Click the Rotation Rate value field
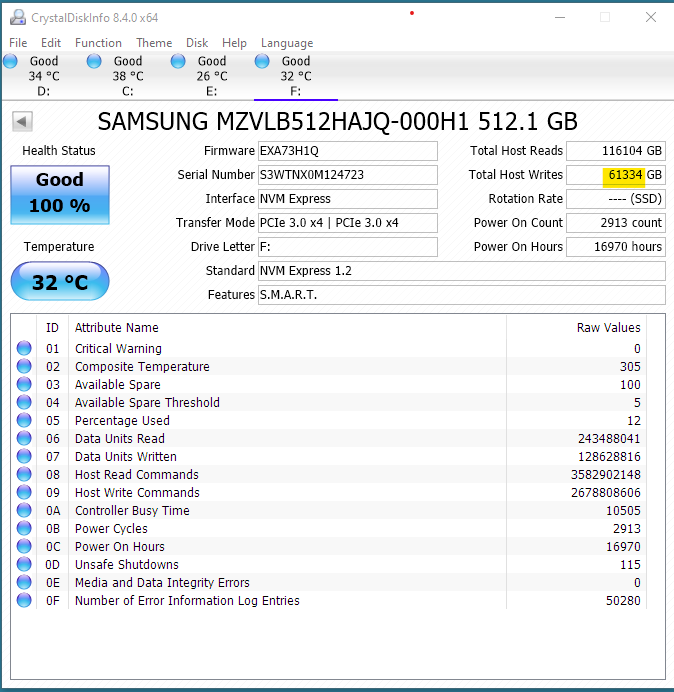The height and width of the screenshot is (692, 674). point(616,199)
